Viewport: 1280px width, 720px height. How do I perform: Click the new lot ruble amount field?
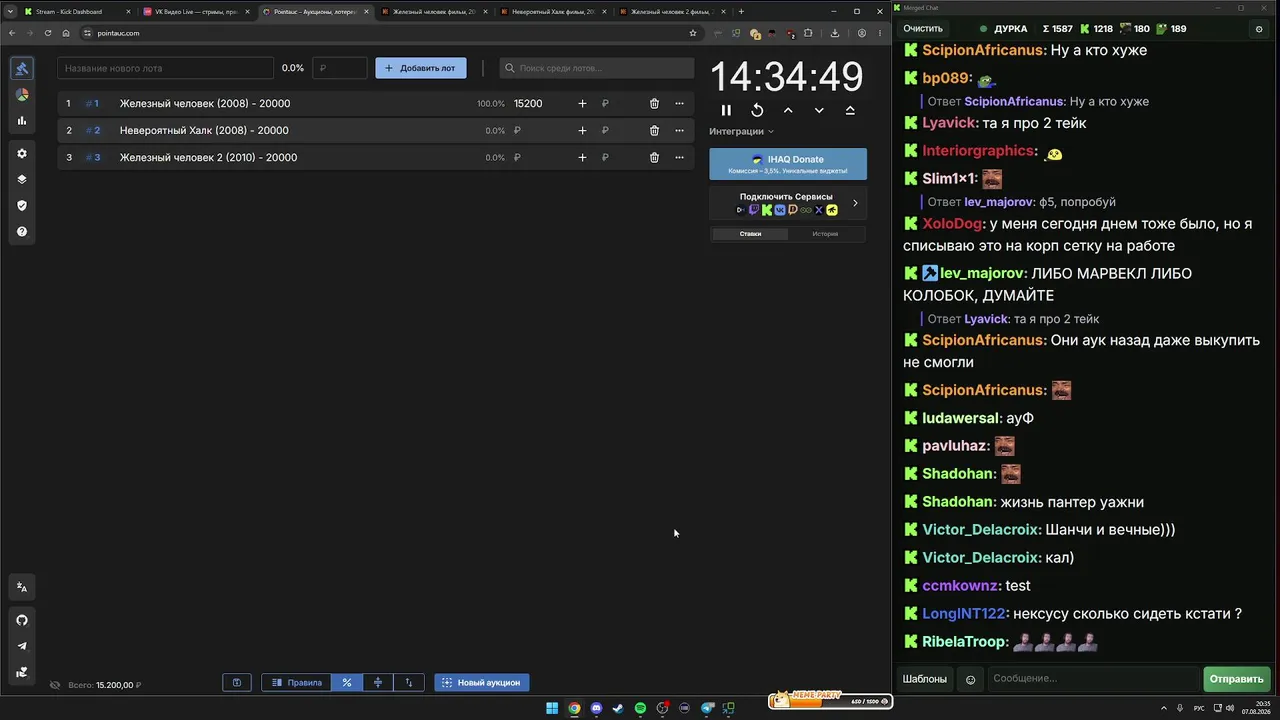pos(340,68)
